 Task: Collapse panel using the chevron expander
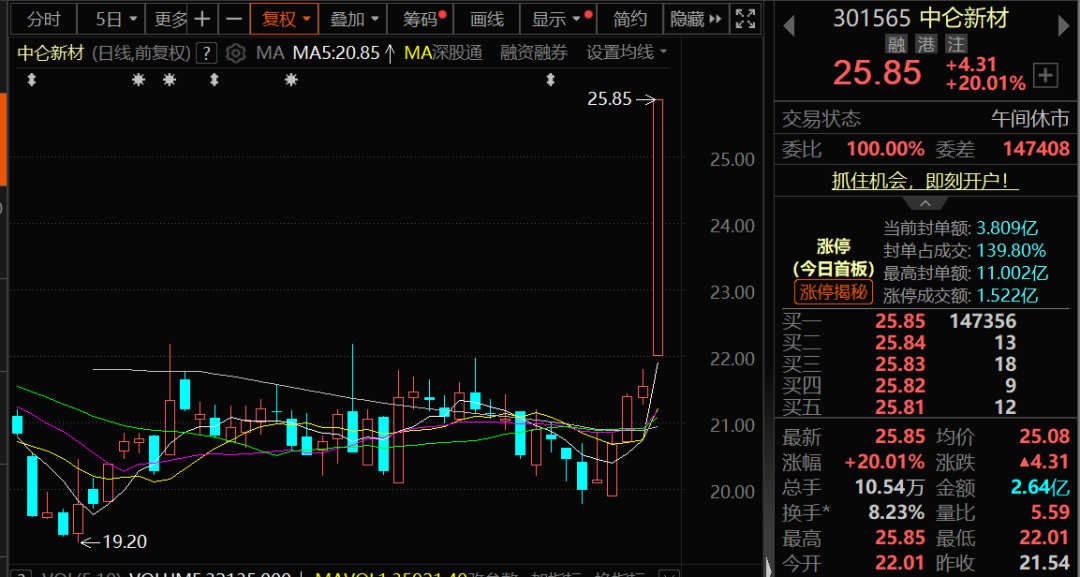pyautogui.click(x=925, y=204)
